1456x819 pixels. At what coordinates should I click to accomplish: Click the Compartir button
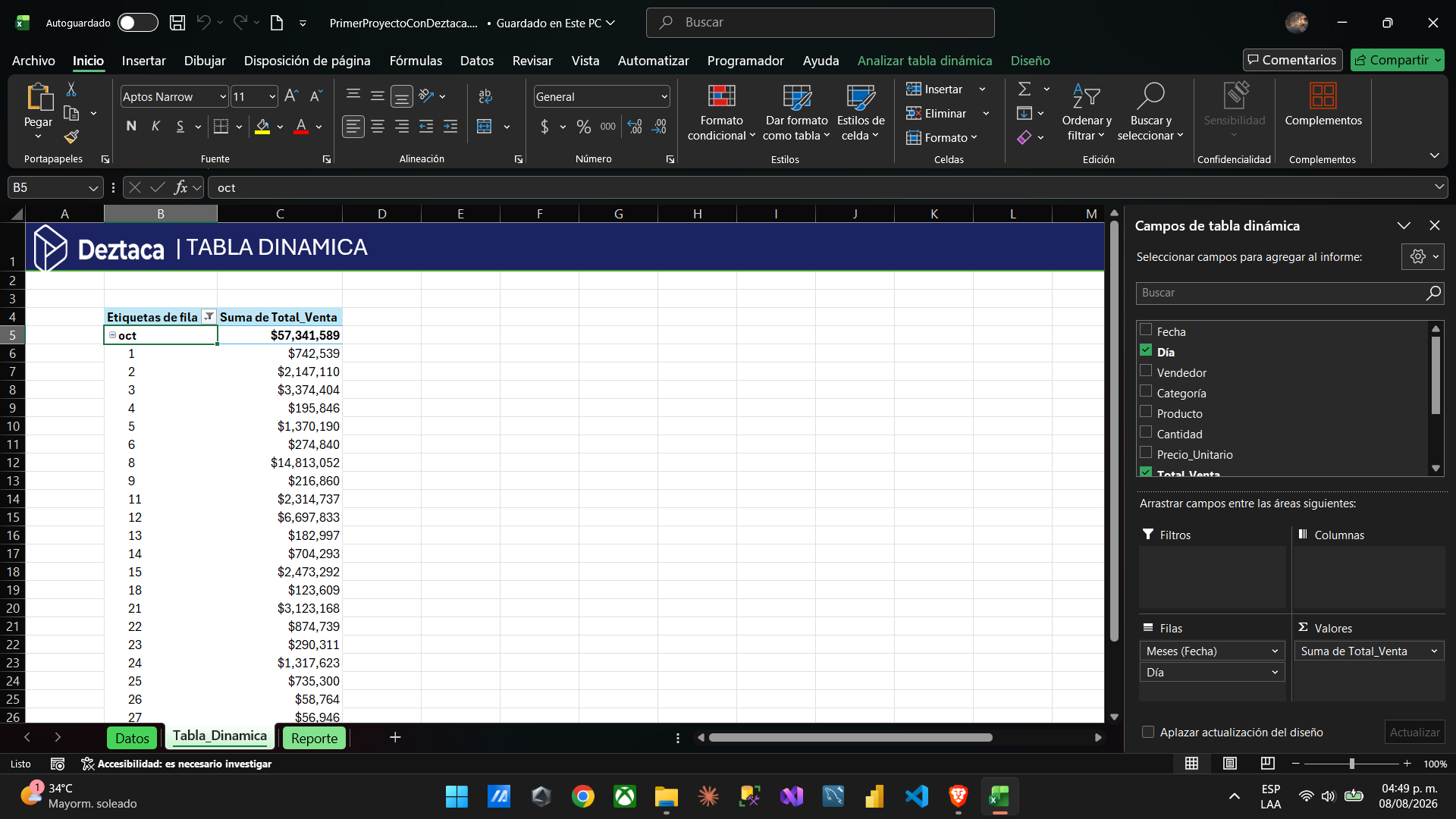click(x=1397, y=60)
